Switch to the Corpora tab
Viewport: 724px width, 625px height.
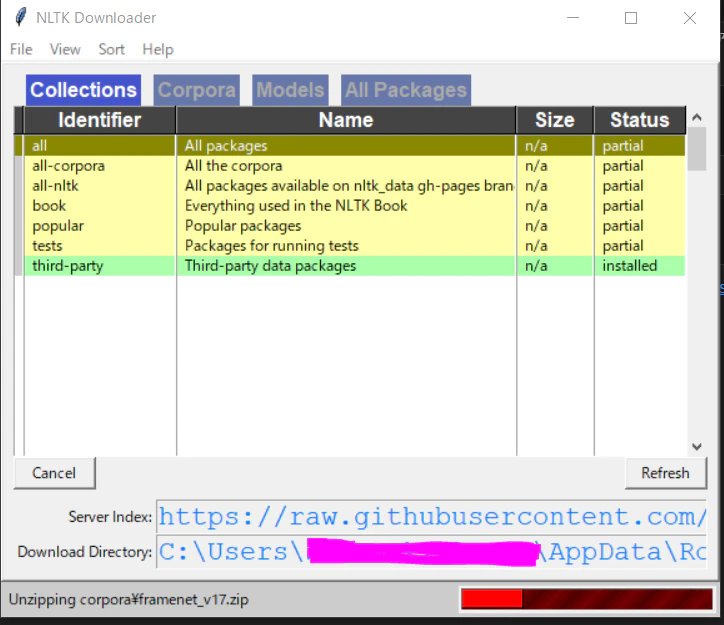197,90
